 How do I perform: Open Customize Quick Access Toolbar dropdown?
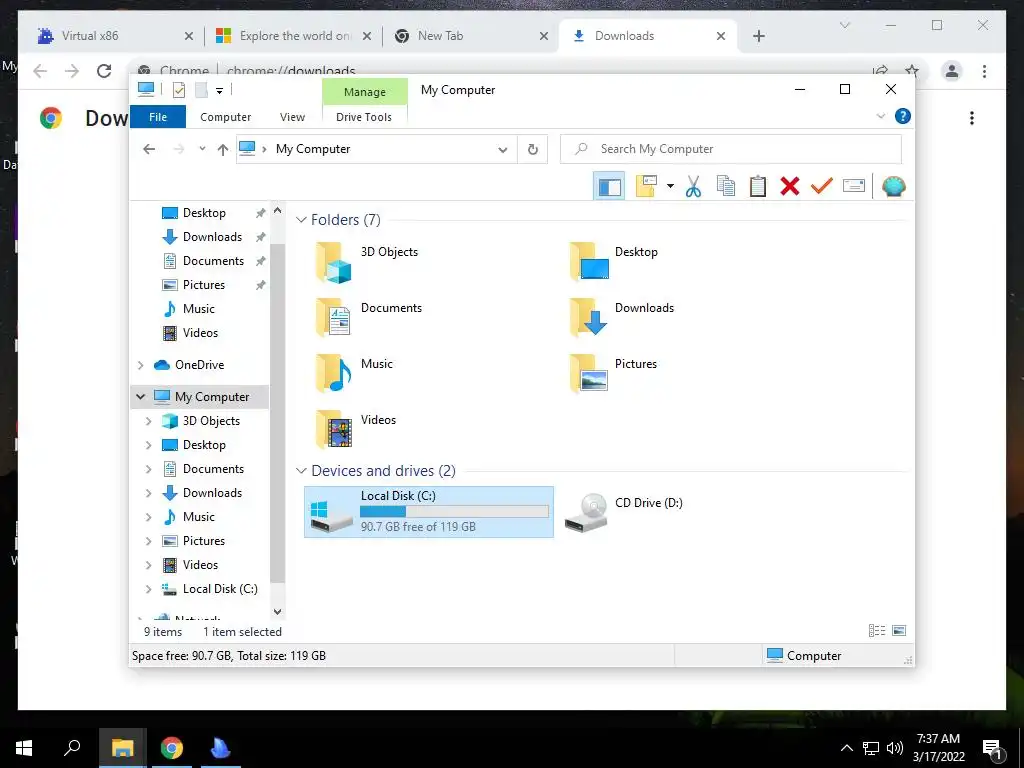pos(219,91)
